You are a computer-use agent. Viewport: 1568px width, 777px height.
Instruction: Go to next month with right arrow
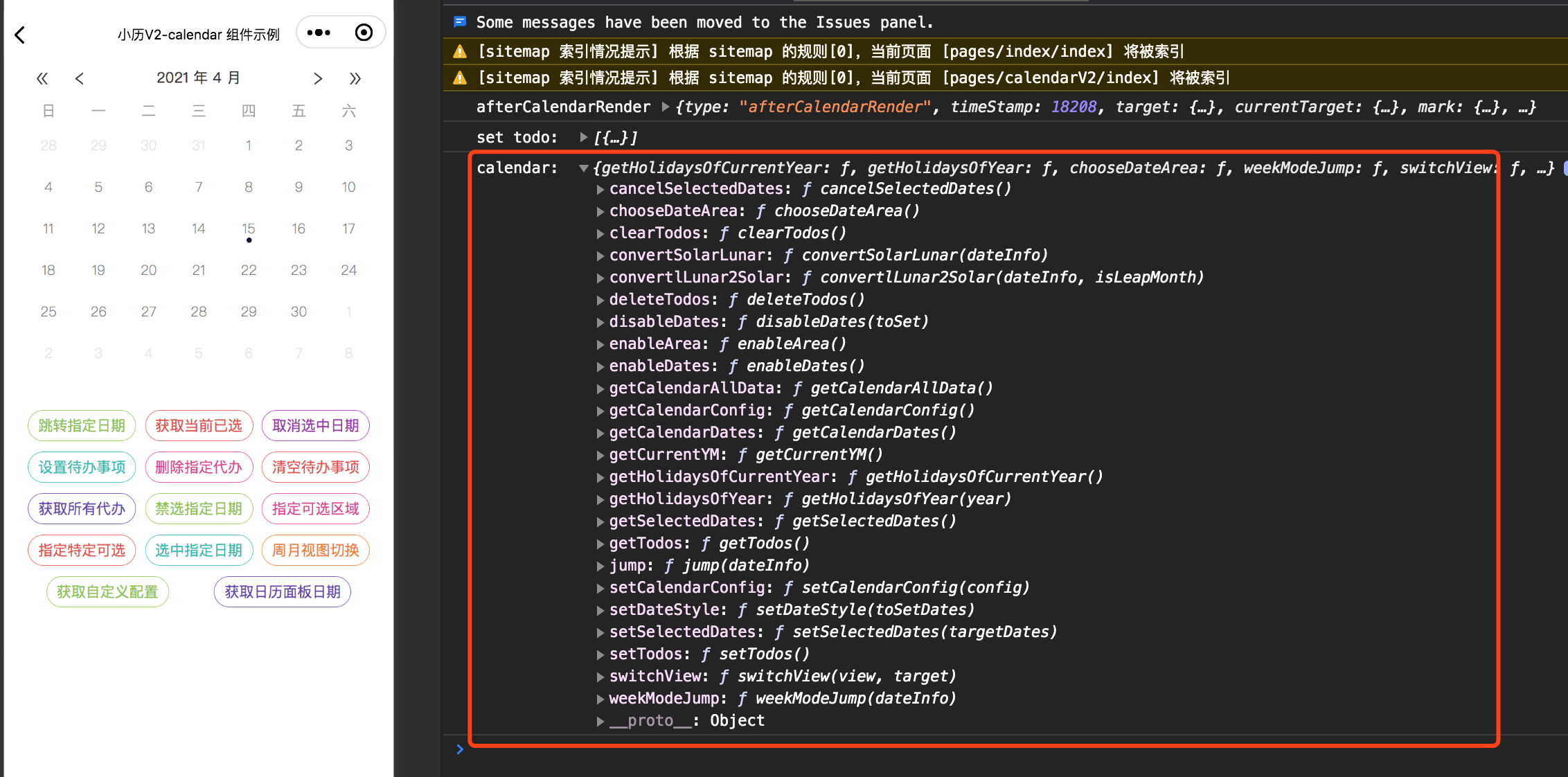pyautogui.click(x=318, y=78)
